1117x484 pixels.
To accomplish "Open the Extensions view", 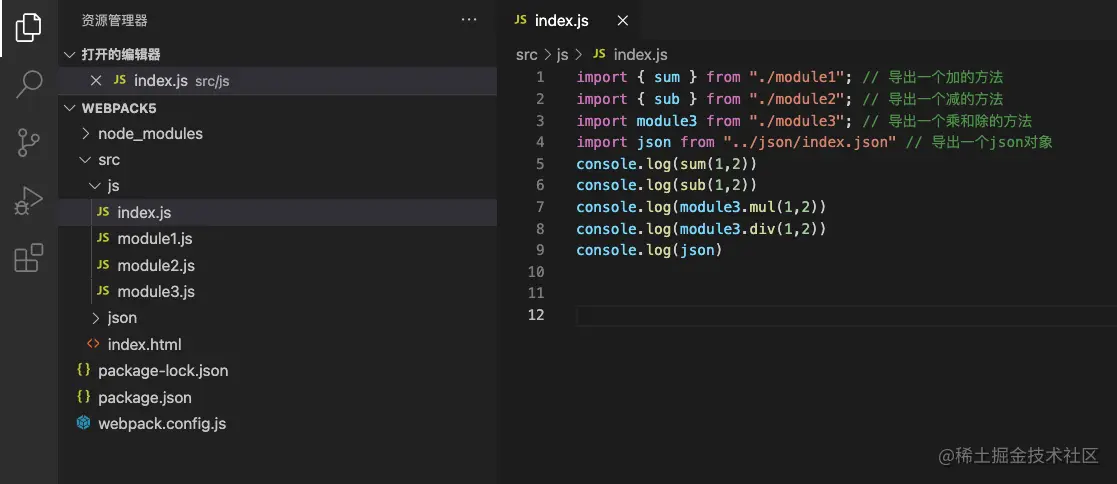I will pyautogui.click(x=28, y=258).
